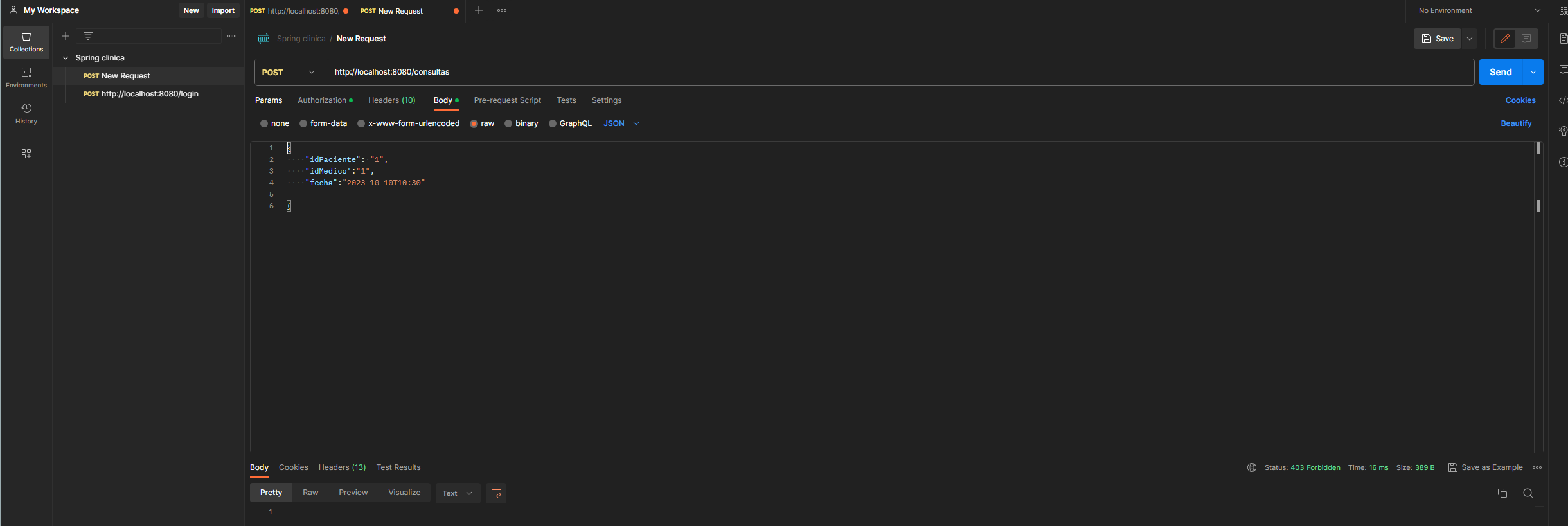Open the No Environment selector
Image resolution: width=1568 pixels, height=526 pixels.
(x=1479, y=10)
